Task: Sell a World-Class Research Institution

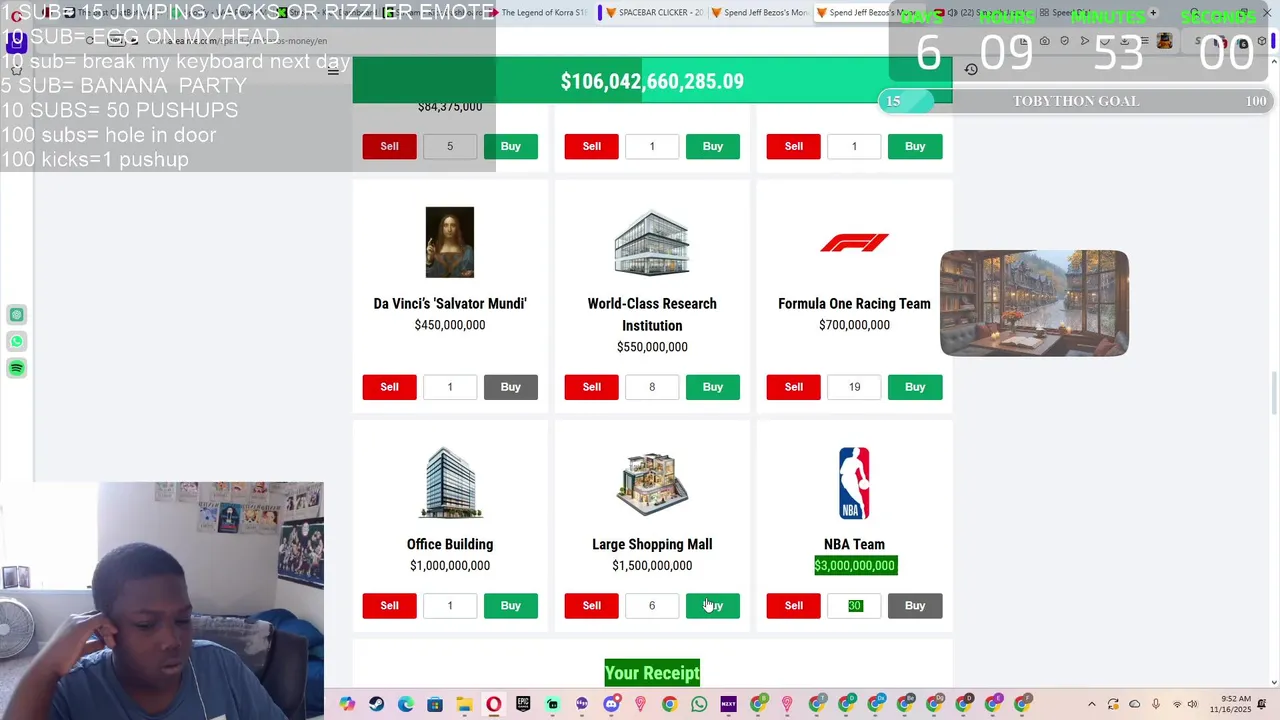Action: [591, 387]
